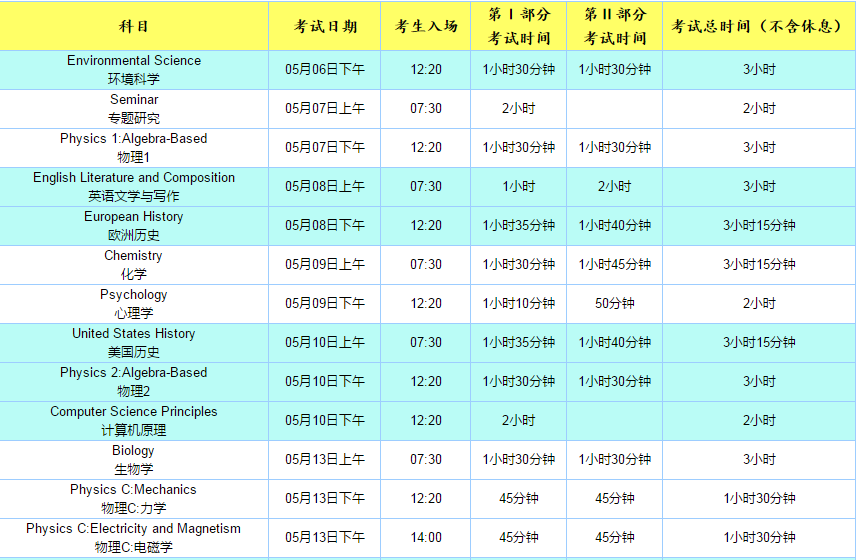Select the Computer Science Principles cell

134,420
